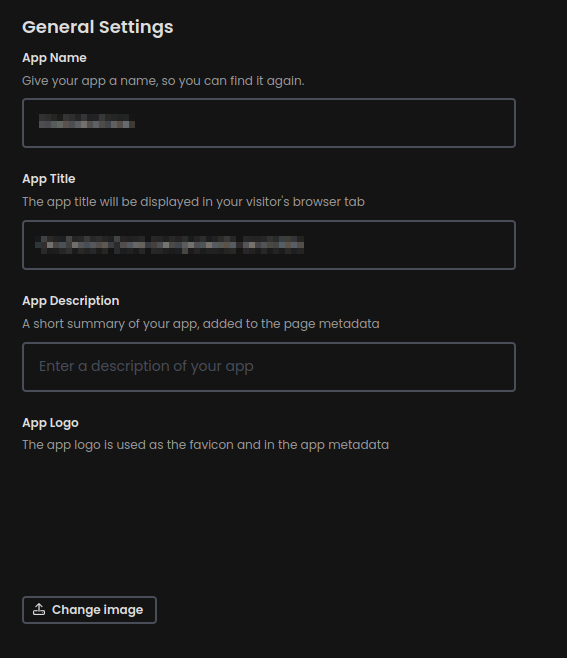
Task: Click the blurred text inside App Title
Action: click(x=170, y=245)
